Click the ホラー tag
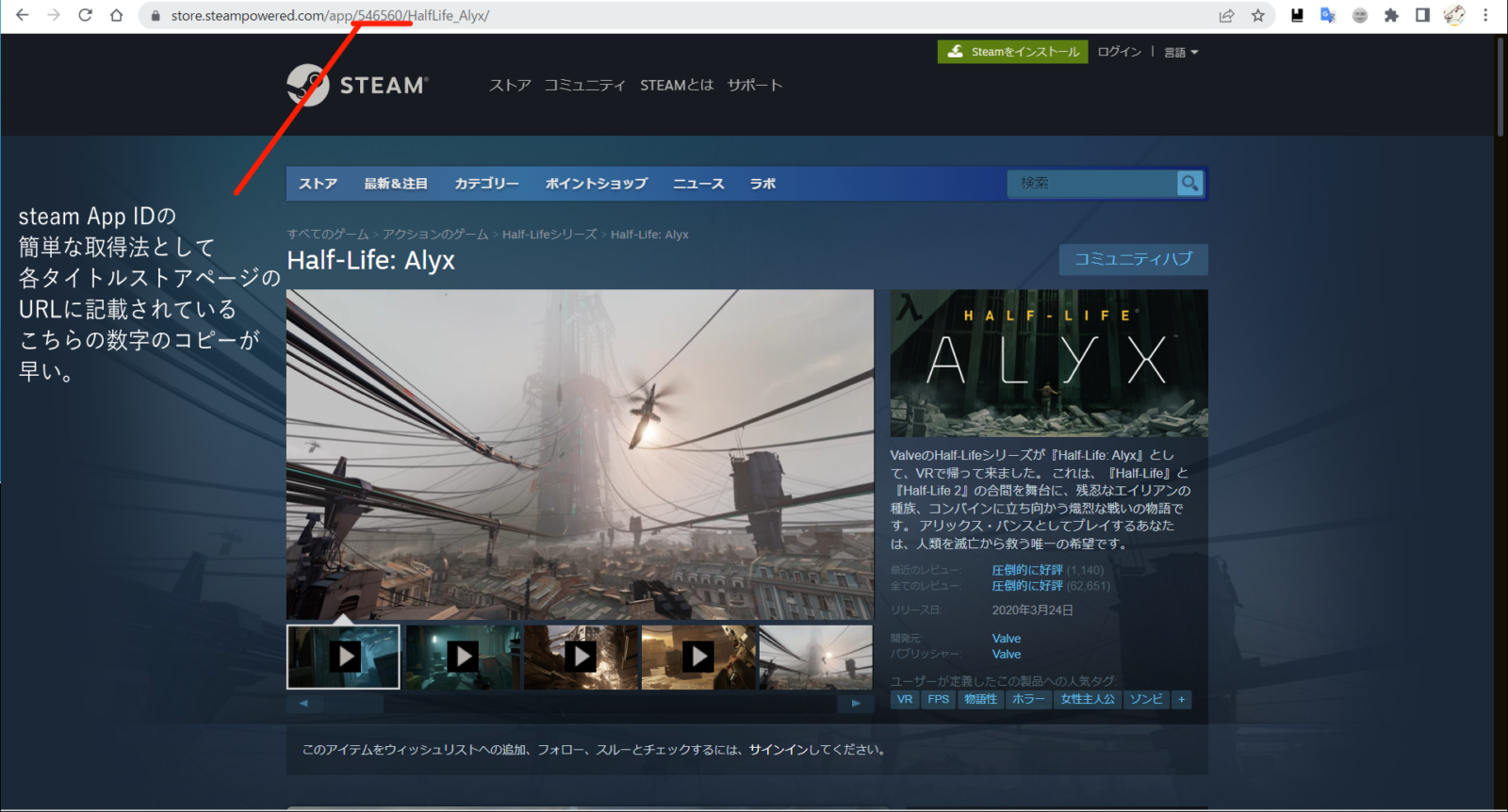Image resolution: width=1508 pixels, height=812 pixels. tap(1028, 699)
